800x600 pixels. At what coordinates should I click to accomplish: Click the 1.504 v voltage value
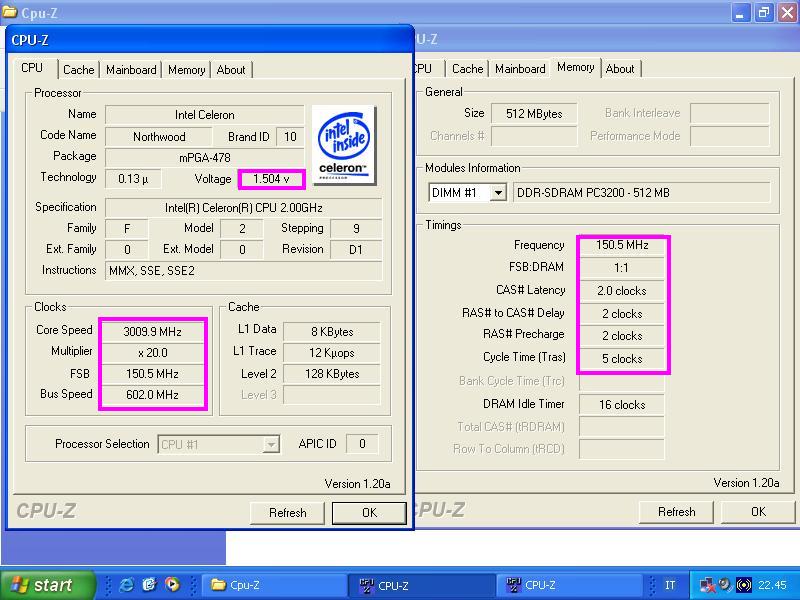[x=271, y=179]
